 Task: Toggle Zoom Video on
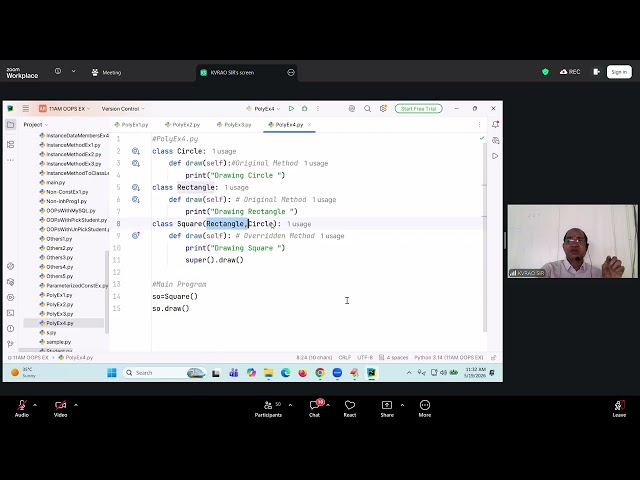click(x=60, y=409)
